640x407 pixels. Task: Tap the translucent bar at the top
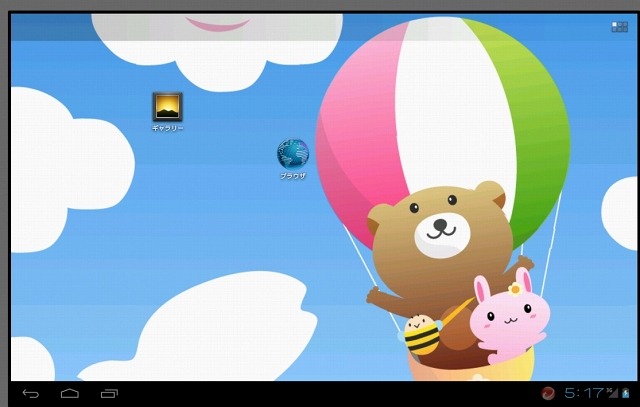tap(300, 27)
